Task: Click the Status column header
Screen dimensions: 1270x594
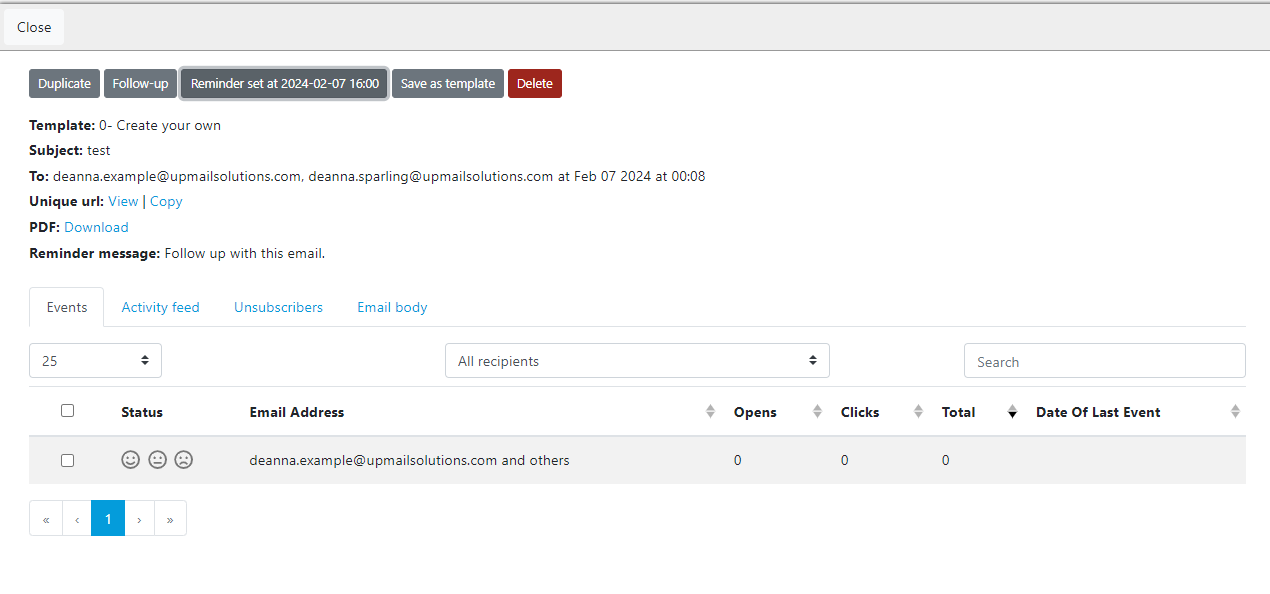Action: point(142,412)
